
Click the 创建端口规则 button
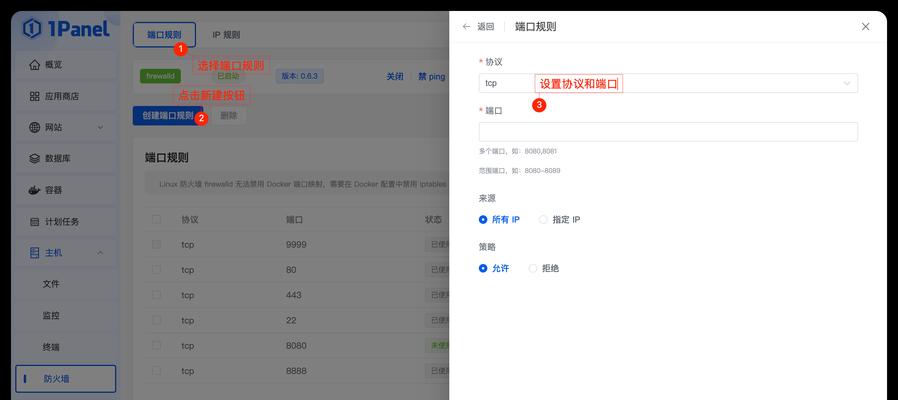[168, 115]
